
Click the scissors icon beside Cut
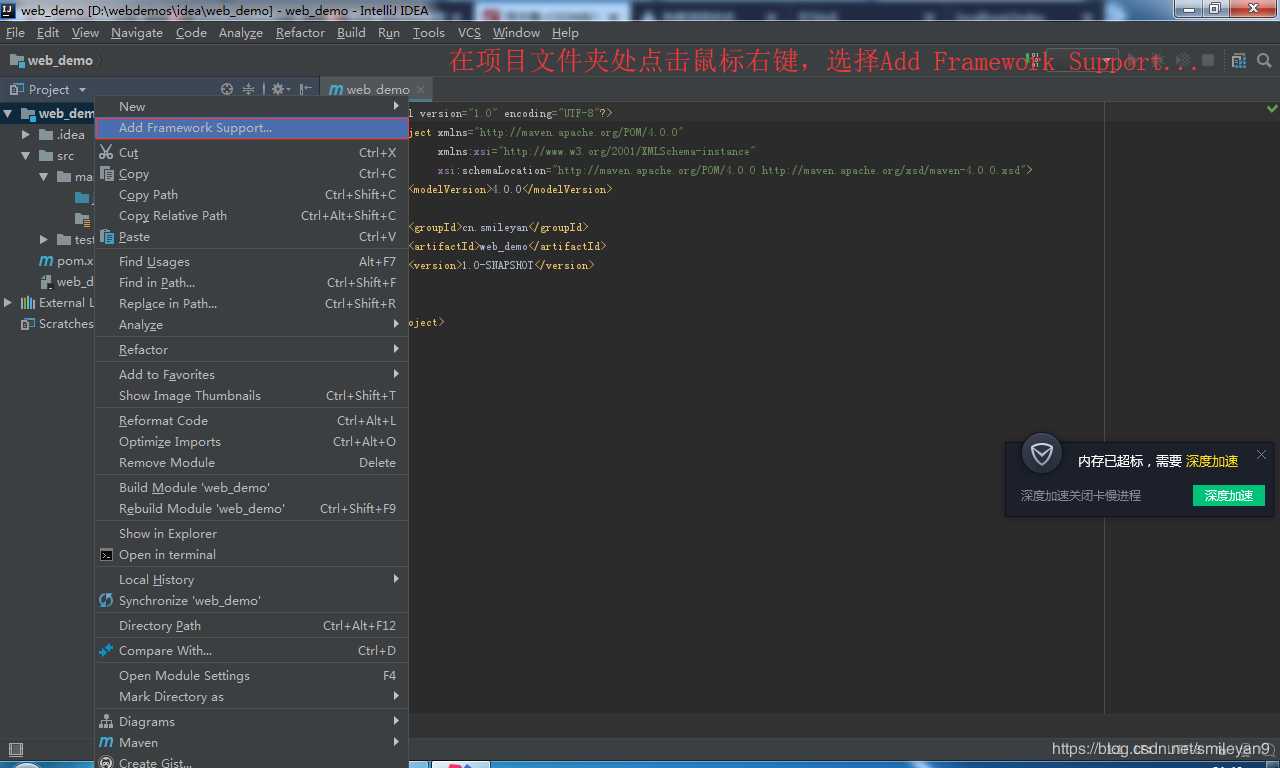pyautogui.click(x=106, y=152)
